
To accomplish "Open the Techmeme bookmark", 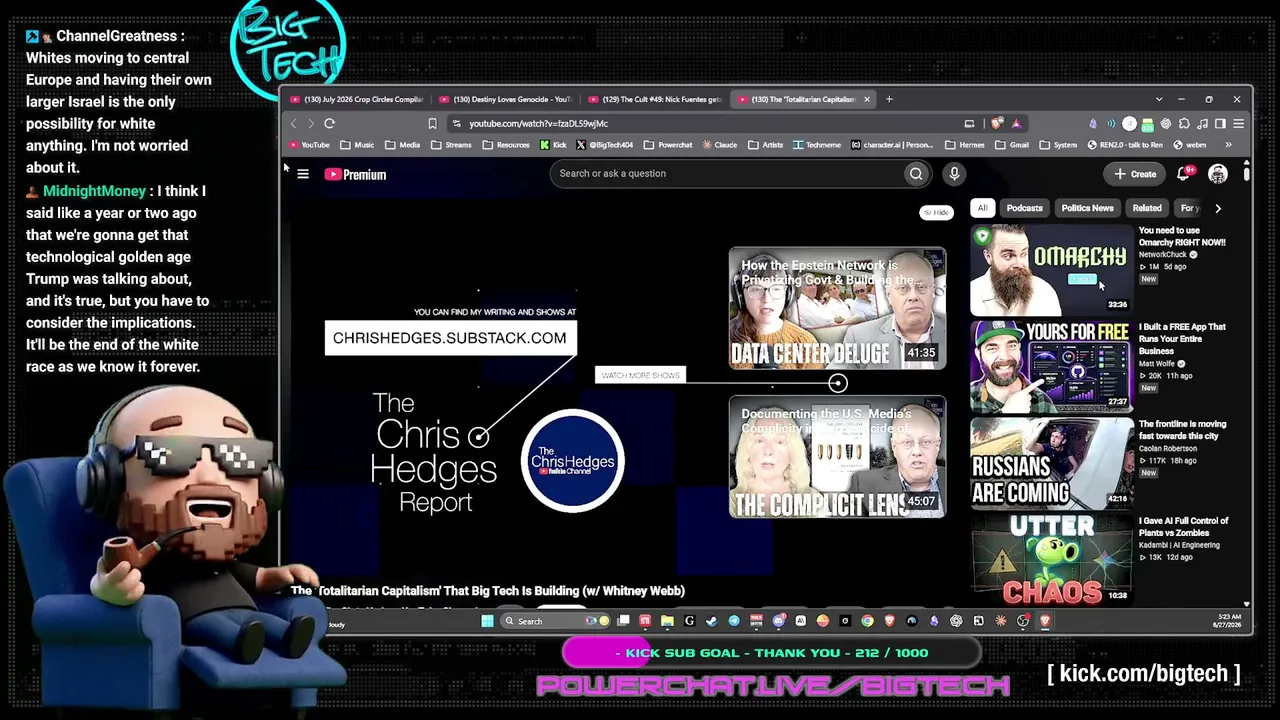I will pos(817,145).
